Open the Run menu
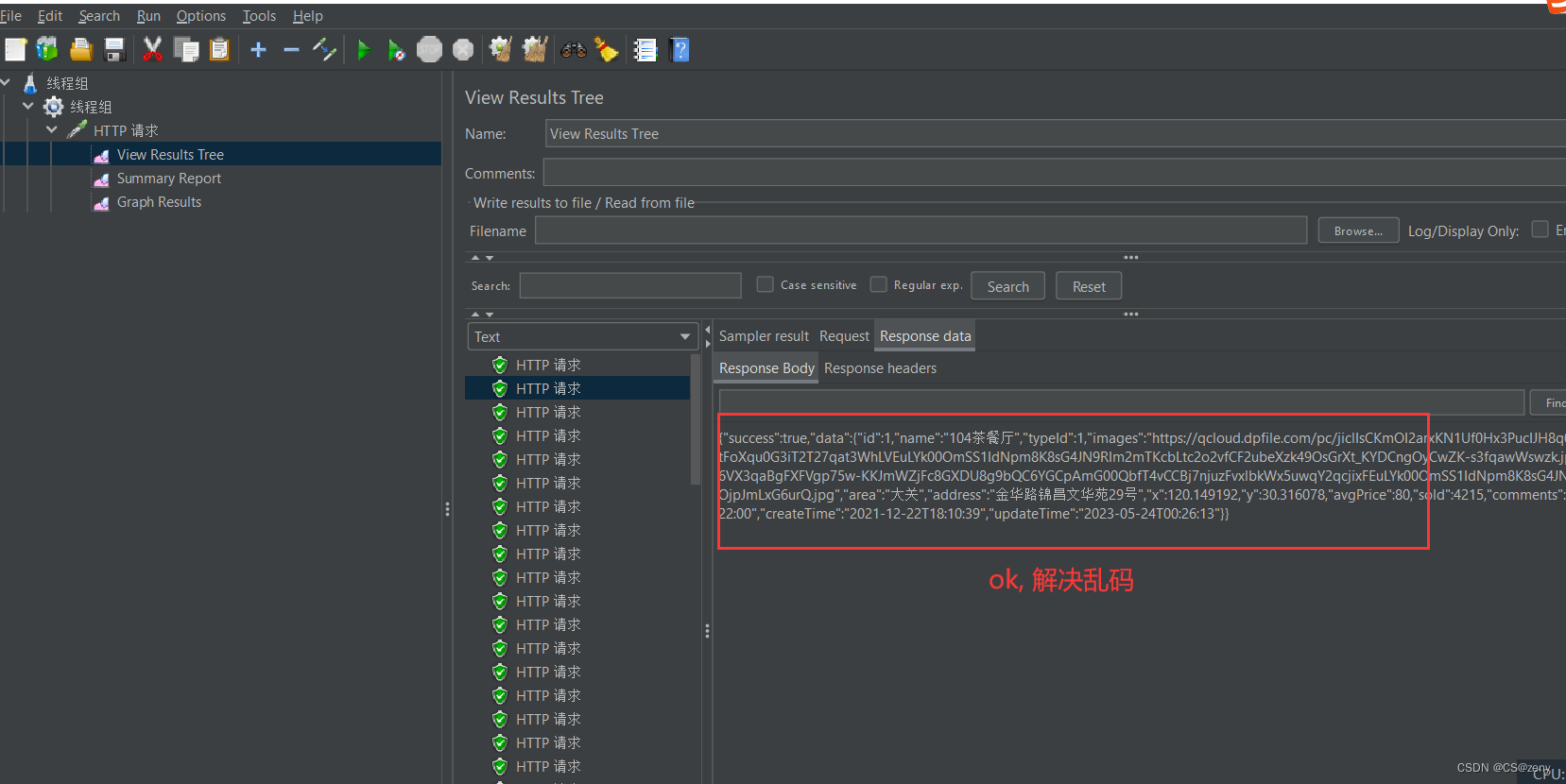This screenshot has width=1566, height=784. tap(148, 16)
